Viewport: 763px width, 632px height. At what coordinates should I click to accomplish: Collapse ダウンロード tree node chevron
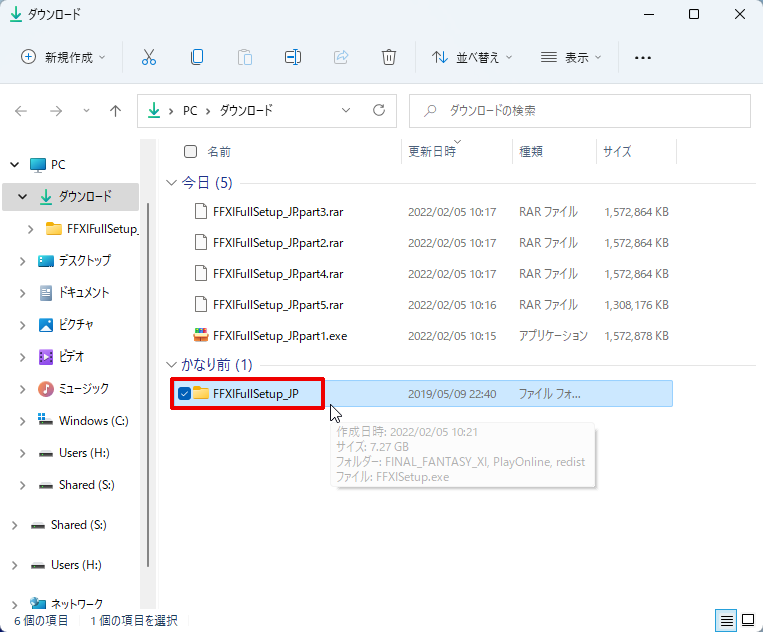(x=22, y=197)
